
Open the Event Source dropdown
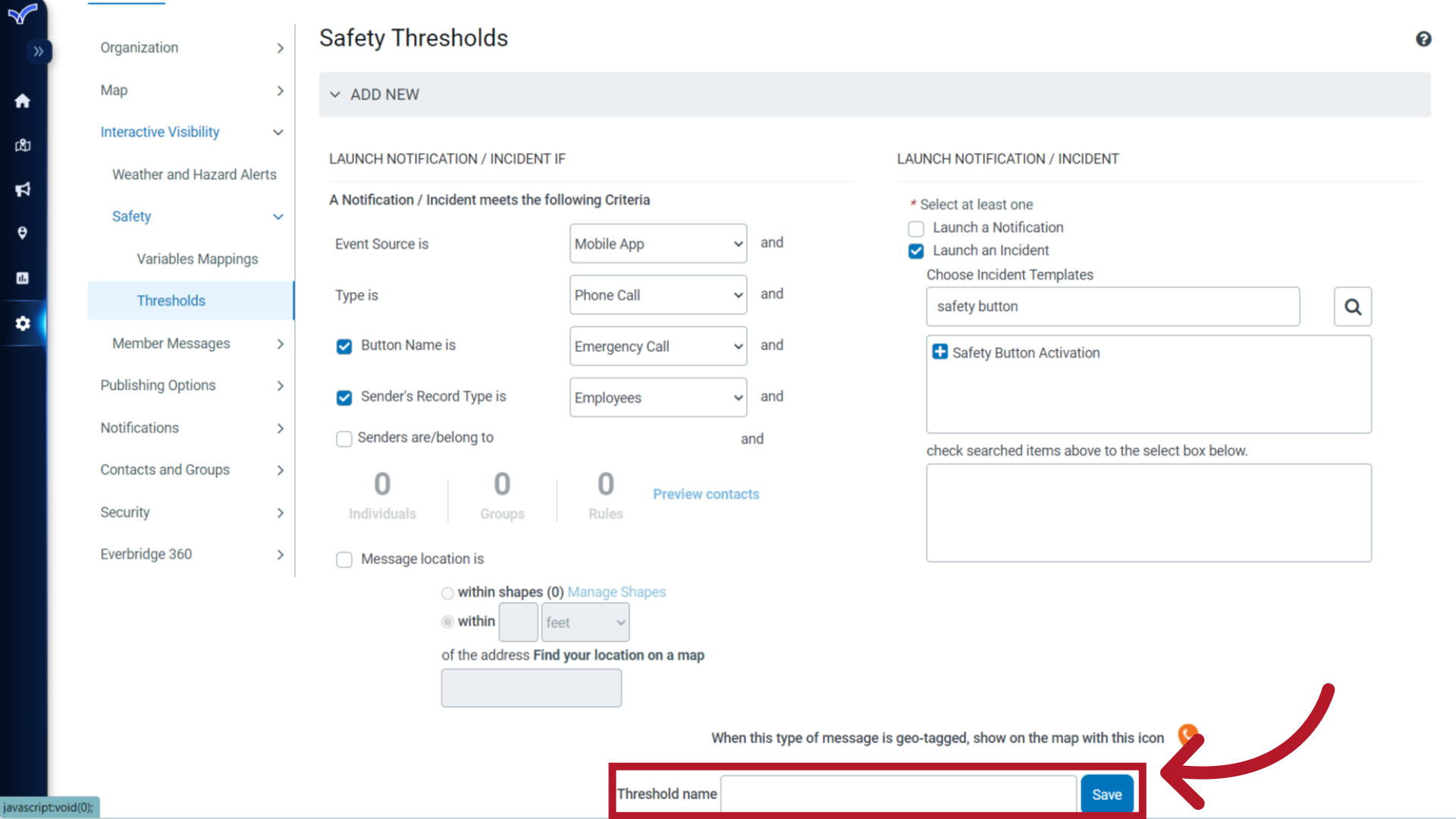(x=657, y=243)
